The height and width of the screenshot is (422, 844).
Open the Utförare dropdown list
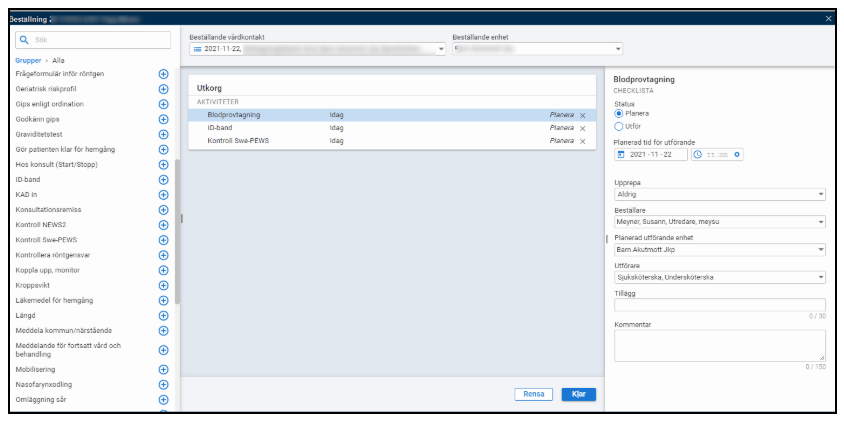click(719, 277)
